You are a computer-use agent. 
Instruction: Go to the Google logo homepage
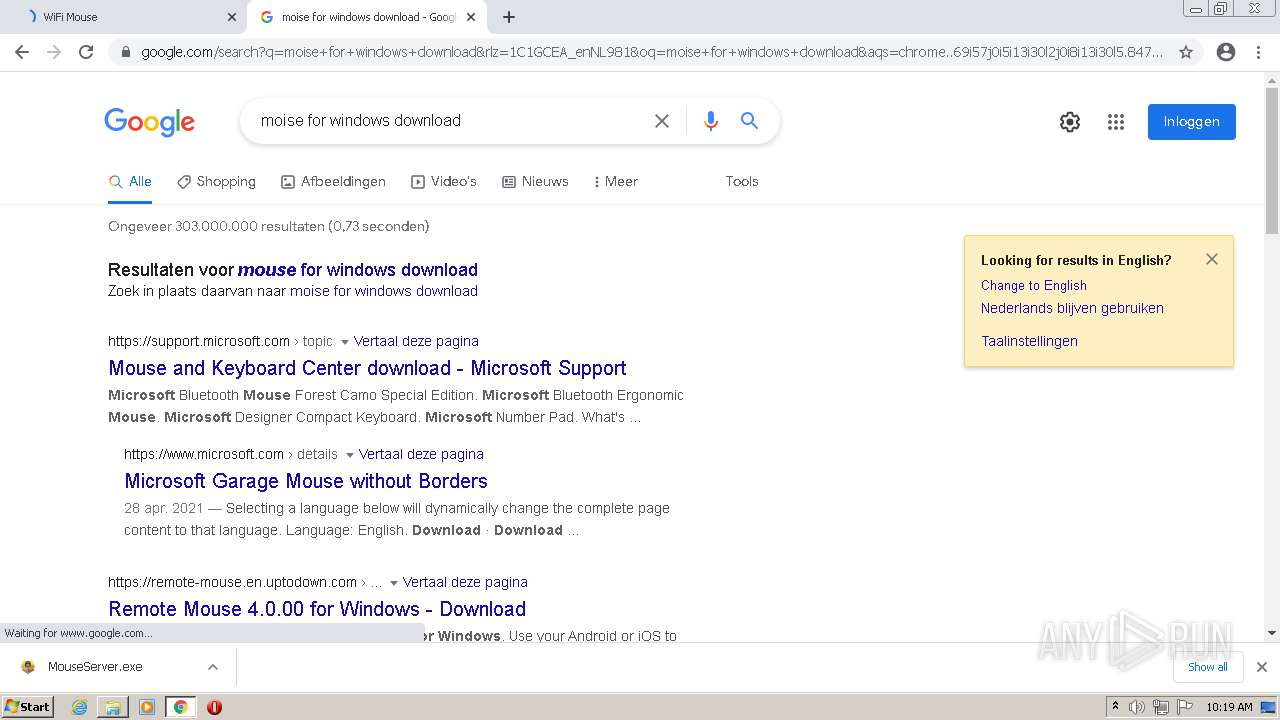point(150,122)
